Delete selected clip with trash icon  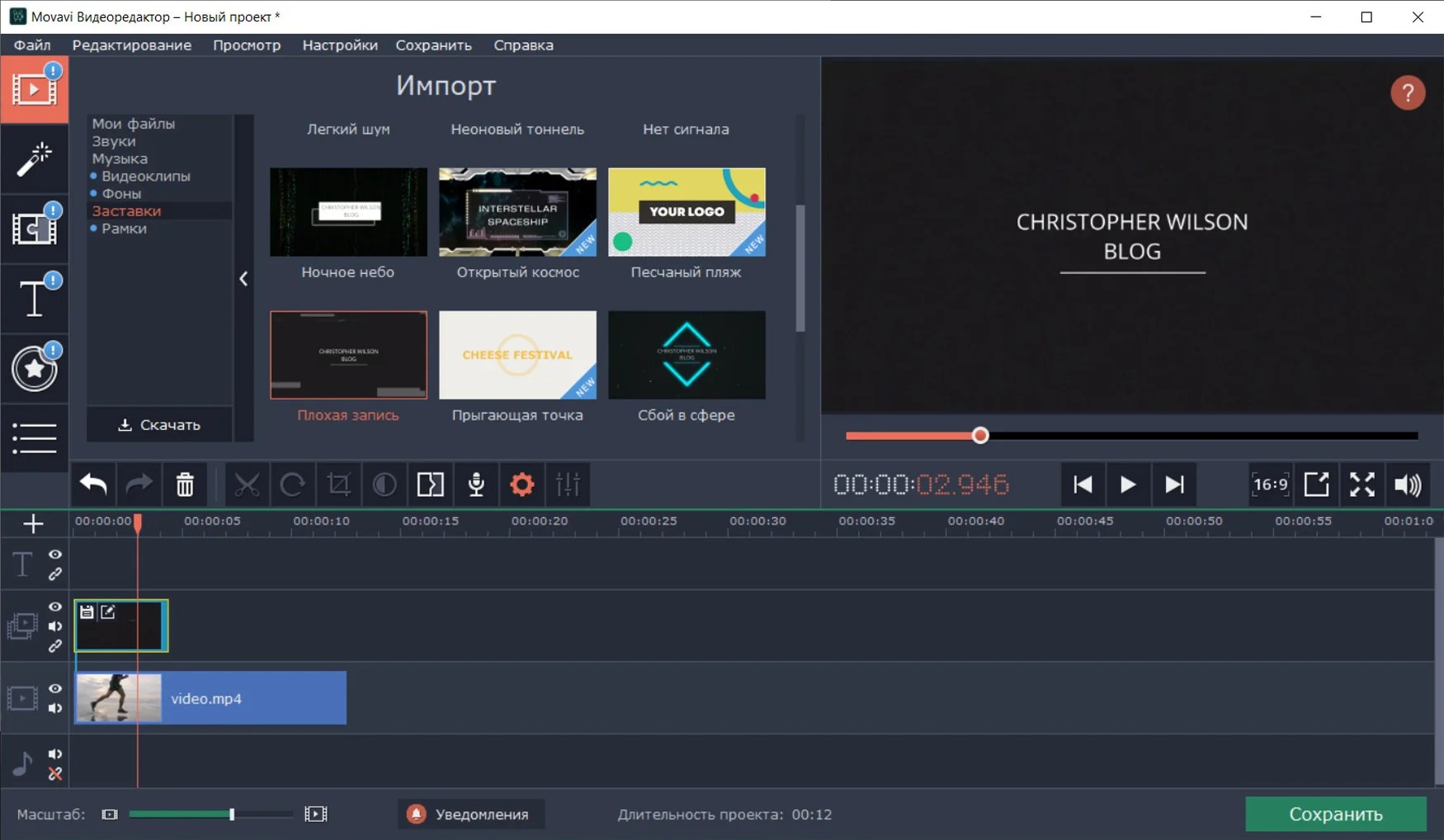185,484
